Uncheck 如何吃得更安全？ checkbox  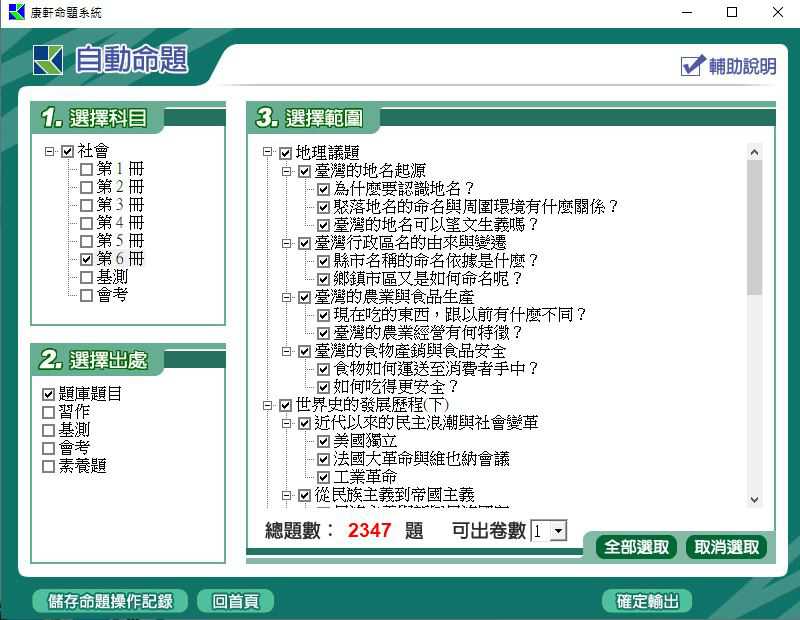[323, 387]
